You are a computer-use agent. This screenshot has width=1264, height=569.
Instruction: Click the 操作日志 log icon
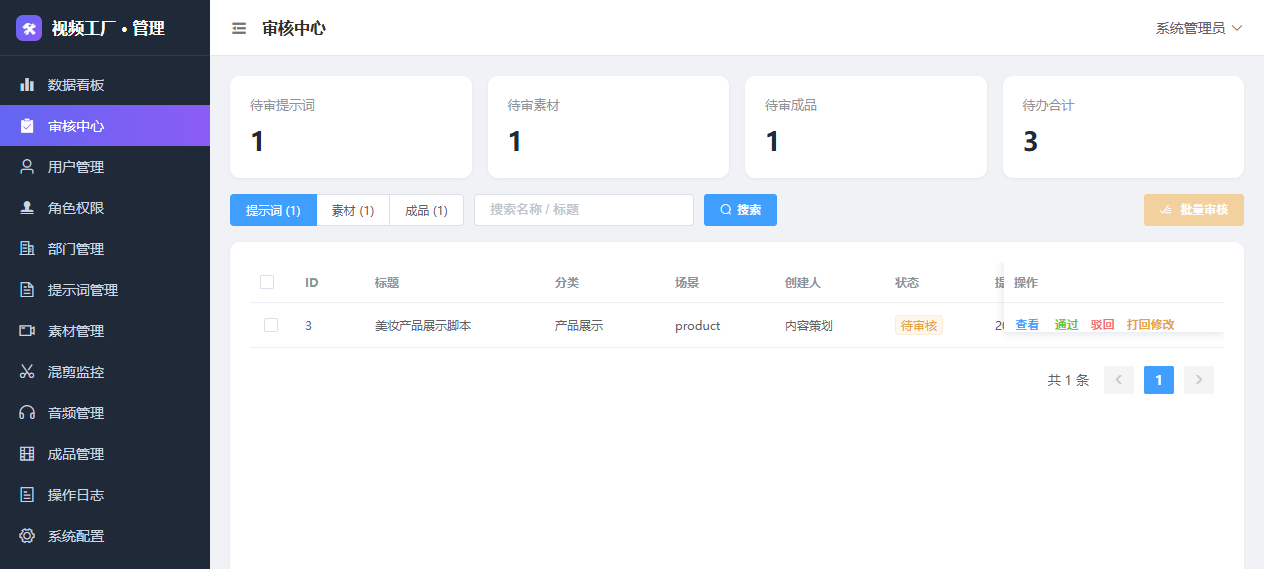[27, 495]
